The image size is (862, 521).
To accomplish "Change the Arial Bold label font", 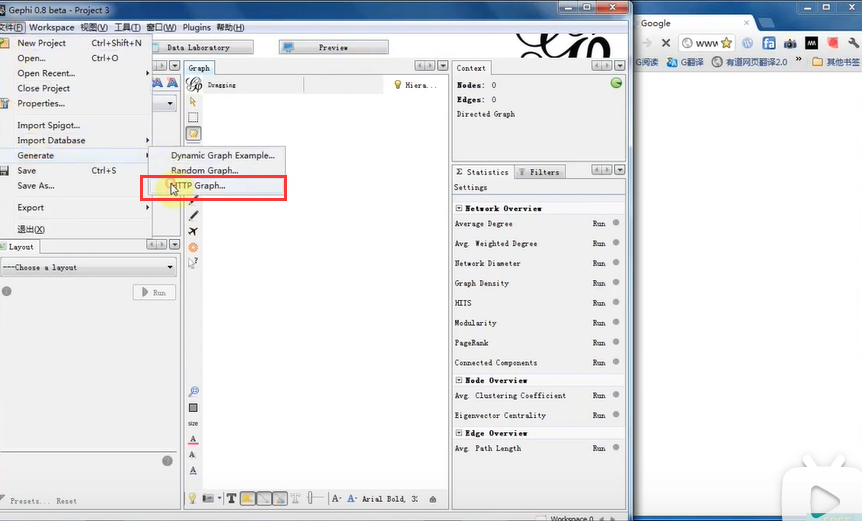I will pos(390,499).
